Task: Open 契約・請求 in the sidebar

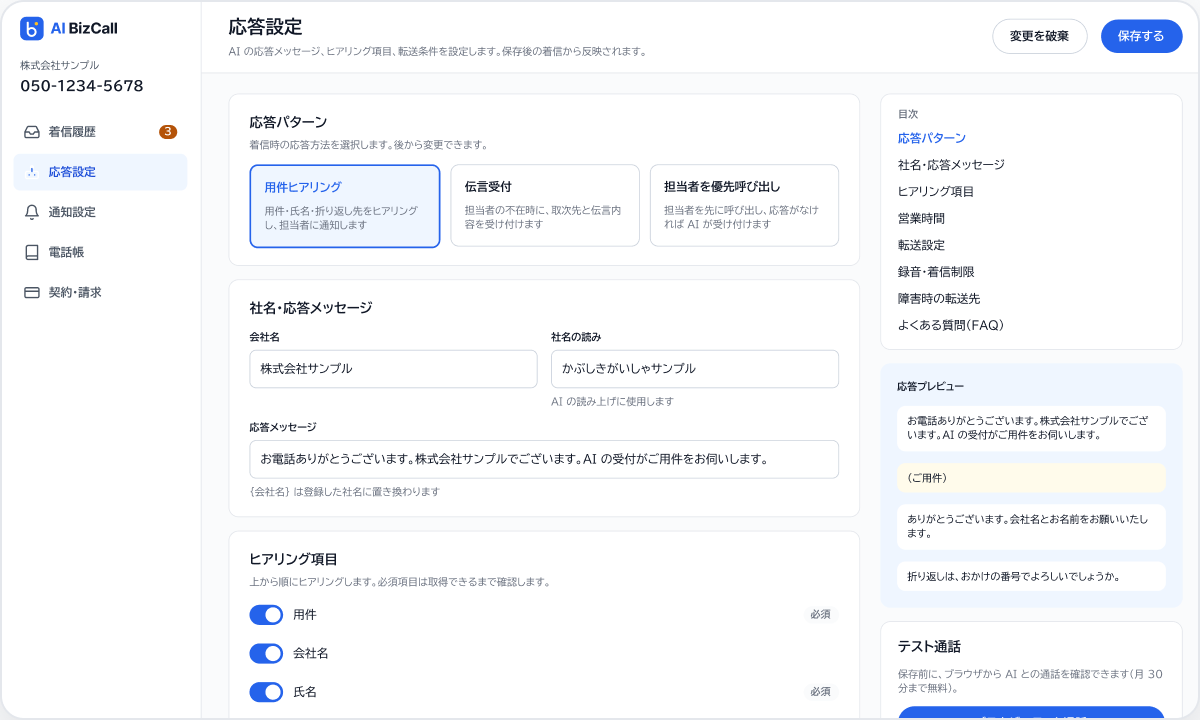Action: coord(100,292)
